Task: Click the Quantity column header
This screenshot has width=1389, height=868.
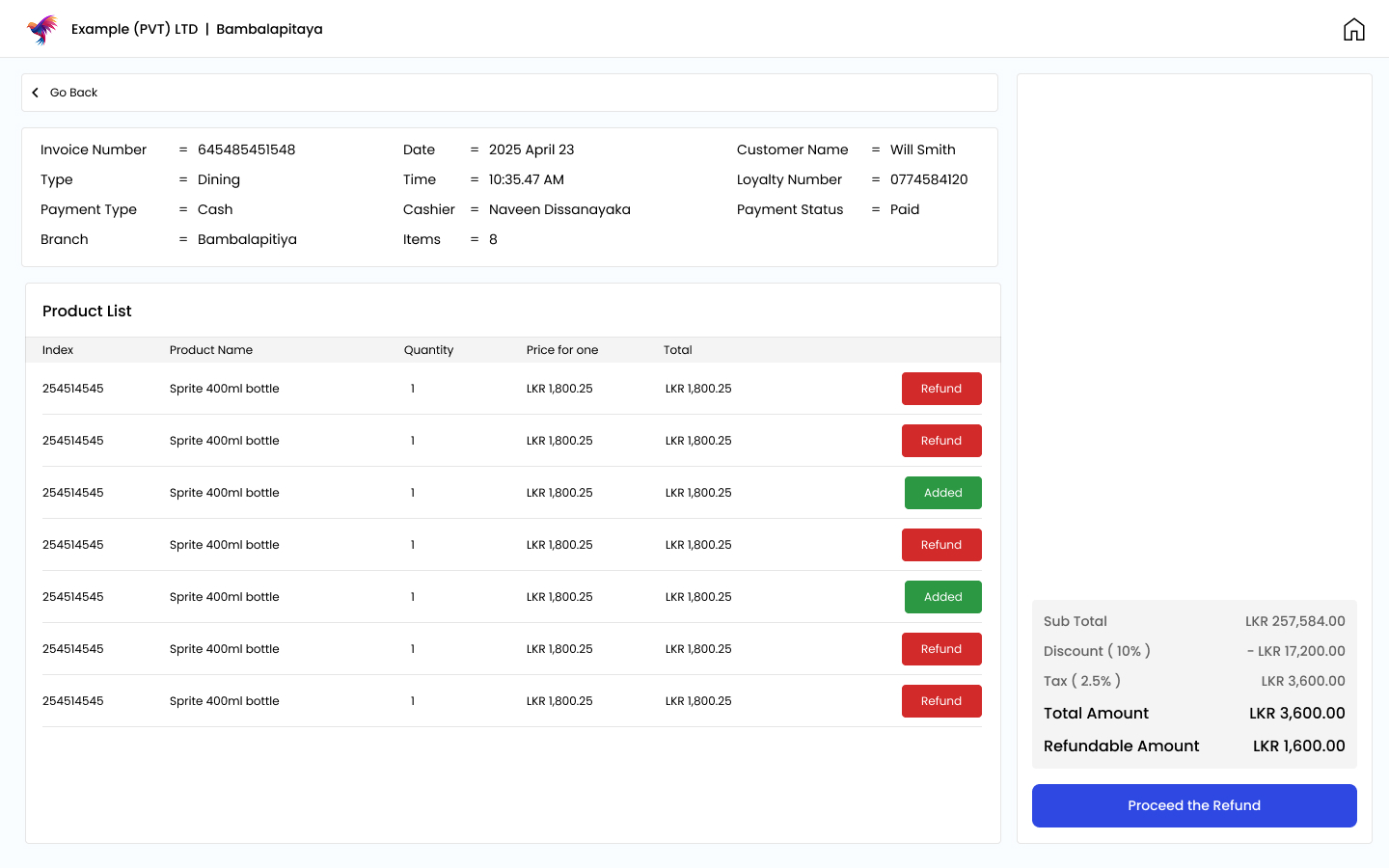Action: click(428, 350)
